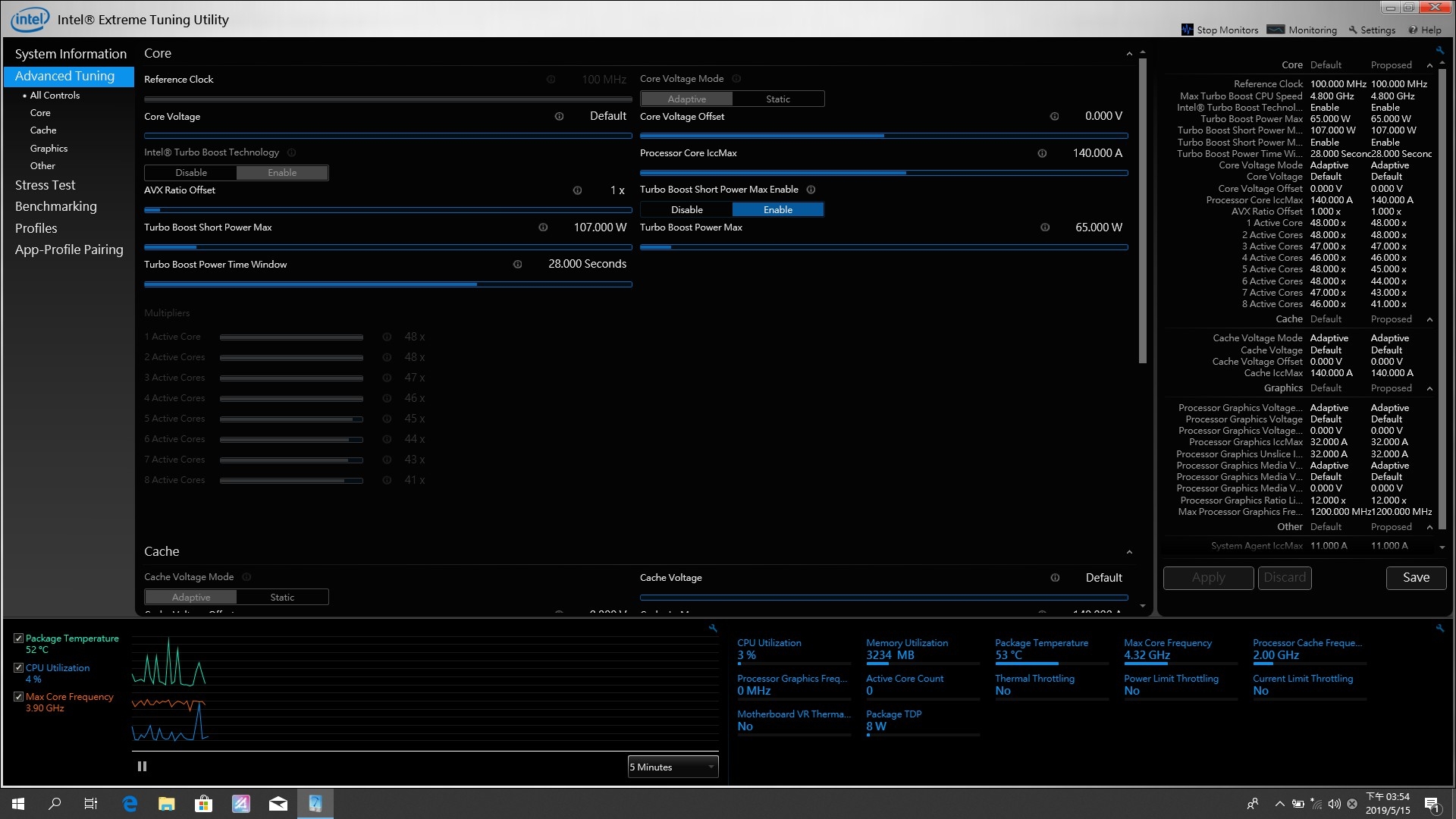Collapse the Graphics group in the proposed settings list

tap(1429, 389)
